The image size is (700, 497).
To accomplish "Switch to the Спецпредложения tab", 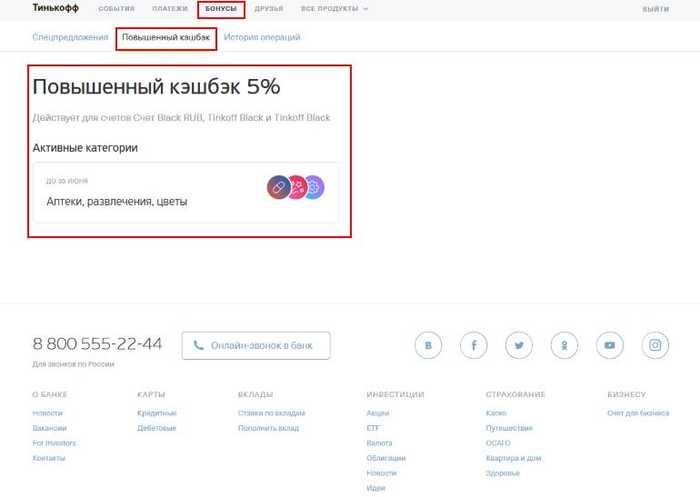I will 70,37.
